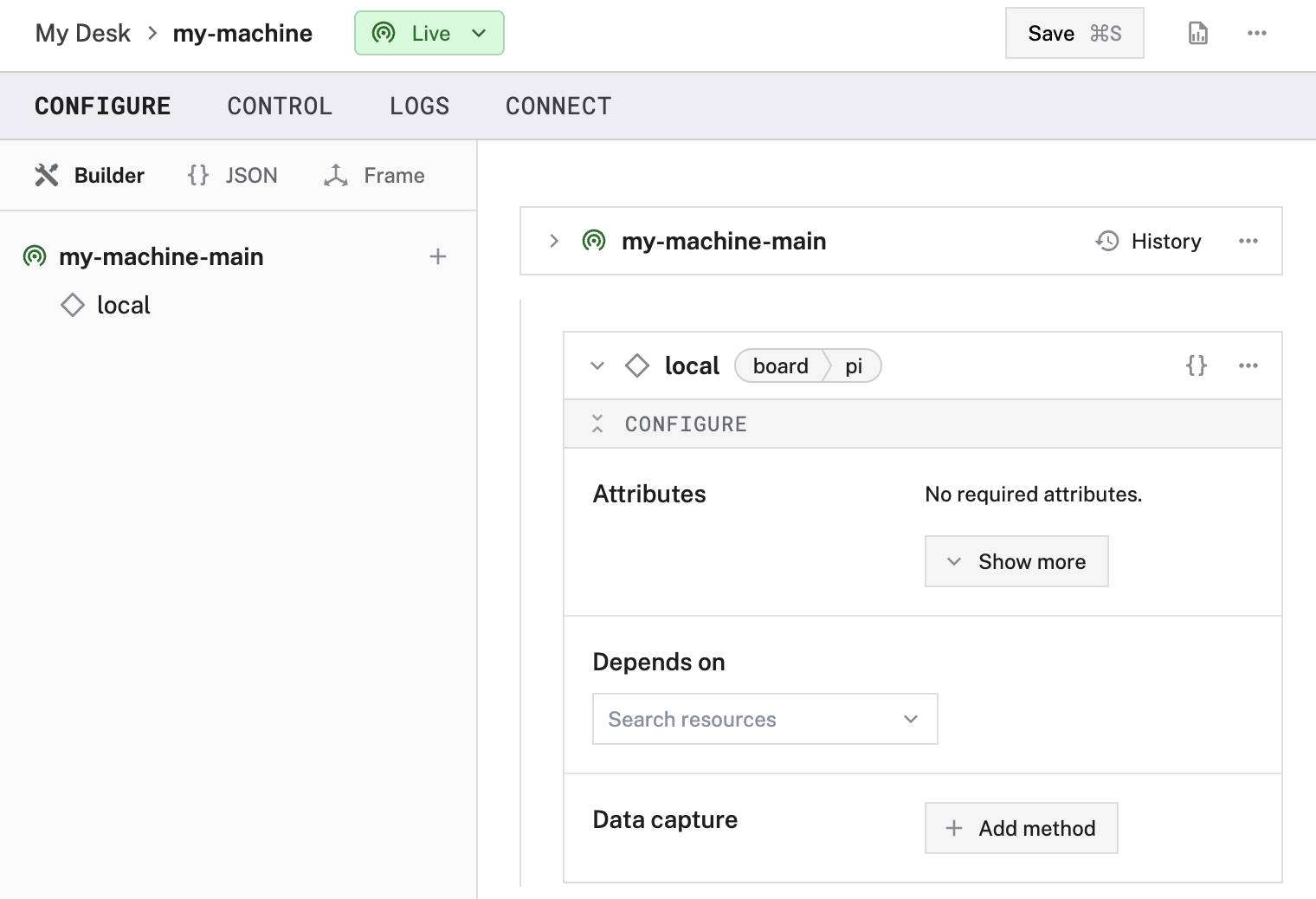Click the board tag pill
Image resolution: width=1316 pixels, height=899 pixels.
tap(780, 365)
